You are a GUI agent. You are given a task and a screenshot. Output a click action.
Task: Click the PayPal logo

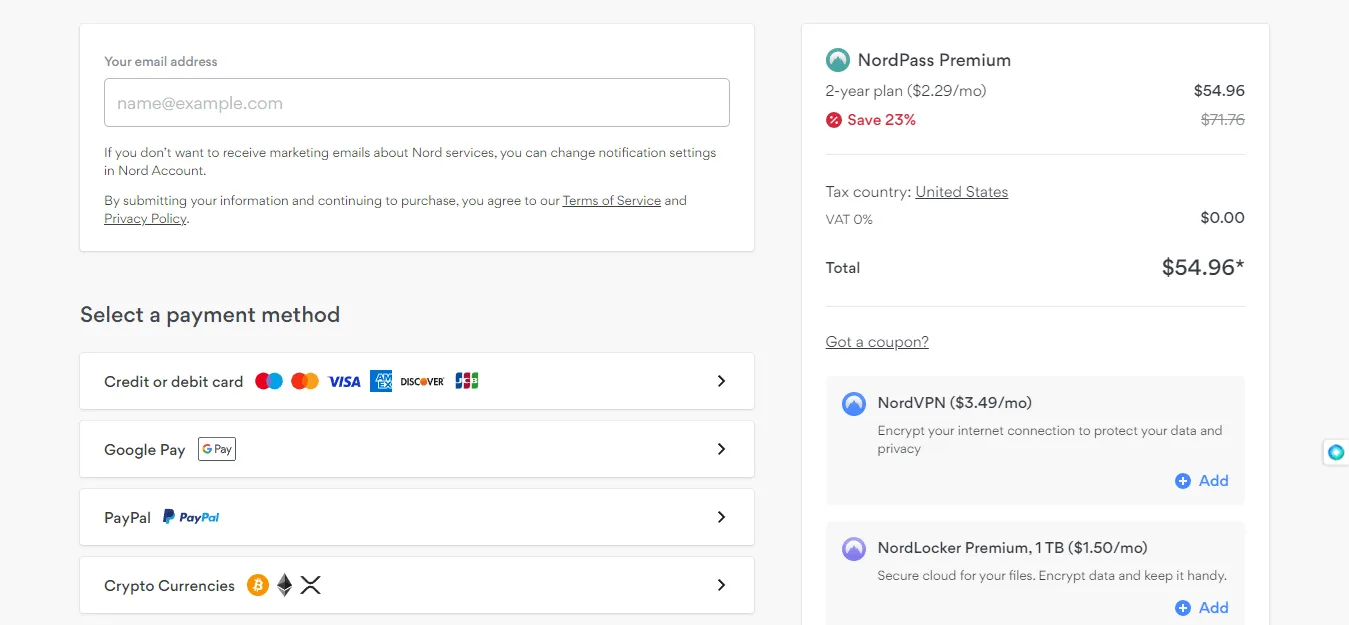coord(191,517)
